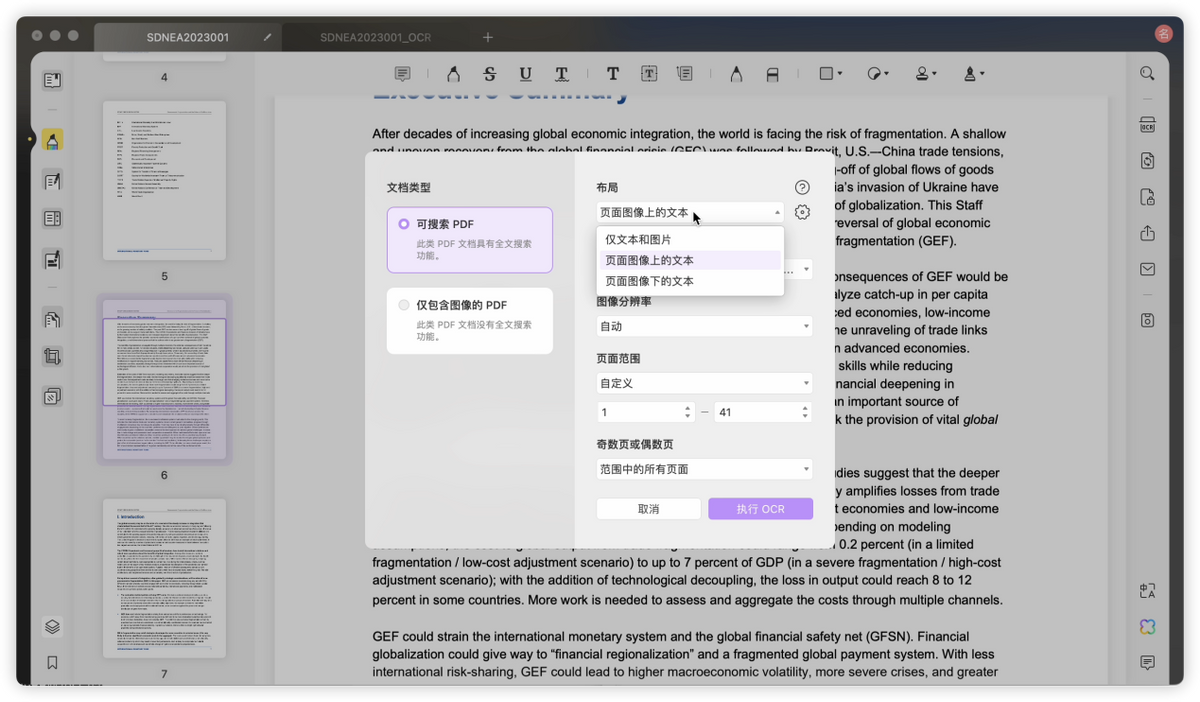The height and width of the screenshot is (702, 1200).
Task: Increment the start page number stepper
Action: [x=687, y=407]
